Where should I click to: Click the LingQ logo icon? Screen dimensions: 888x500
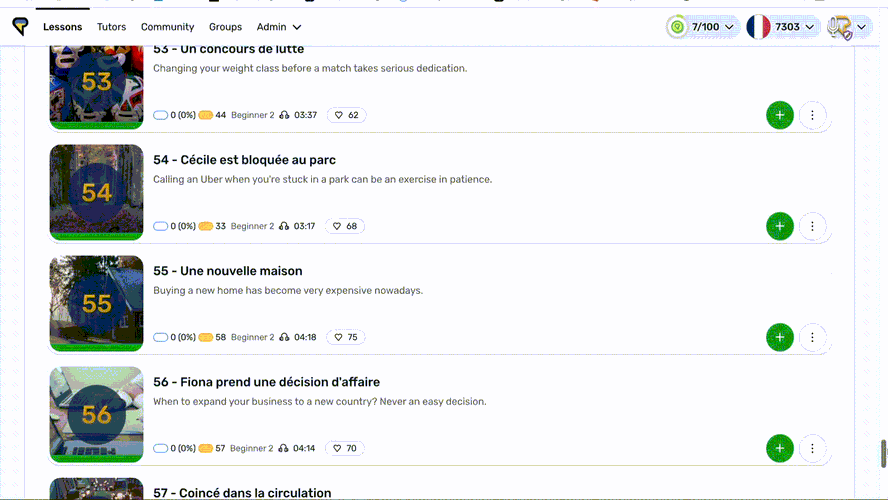[x=20, y=26]
